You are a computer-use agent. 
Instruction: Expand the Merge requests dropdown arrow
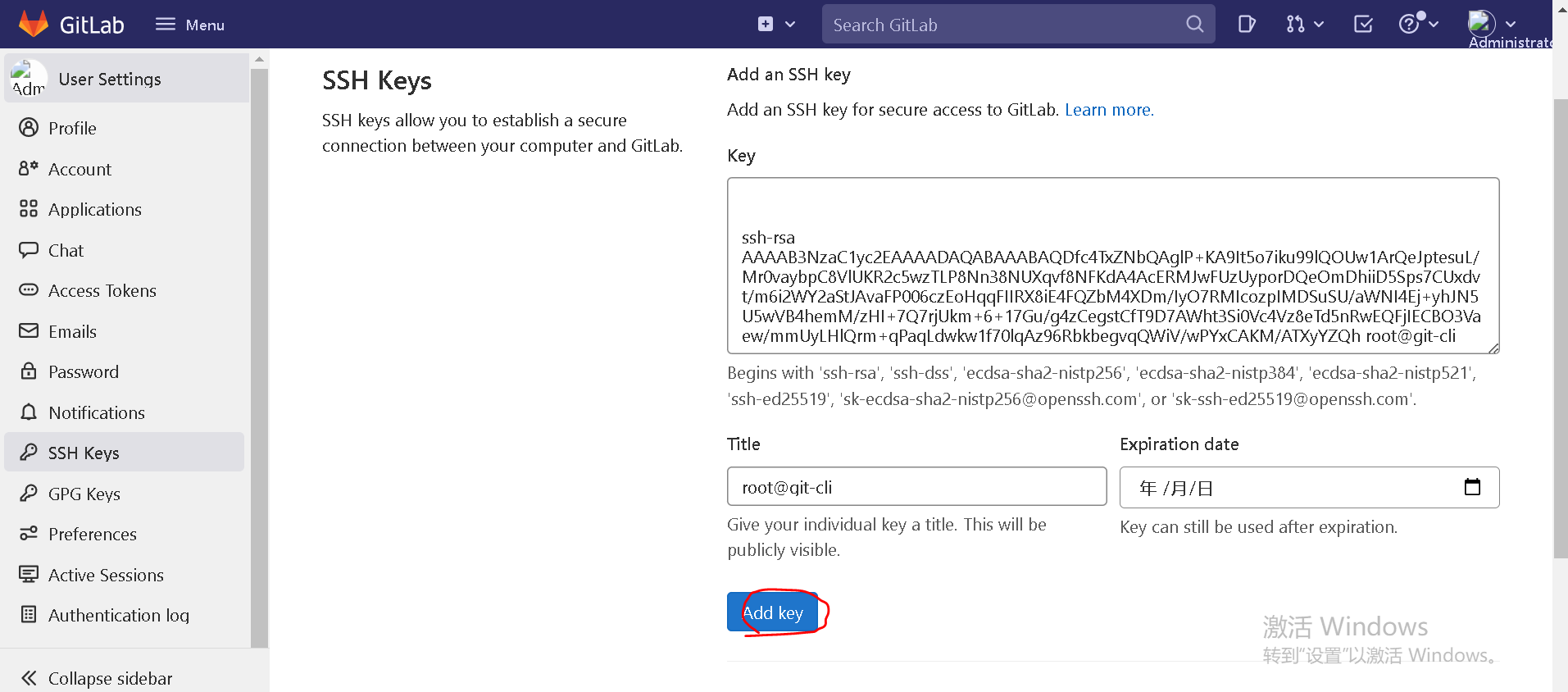coord(1319,25)
